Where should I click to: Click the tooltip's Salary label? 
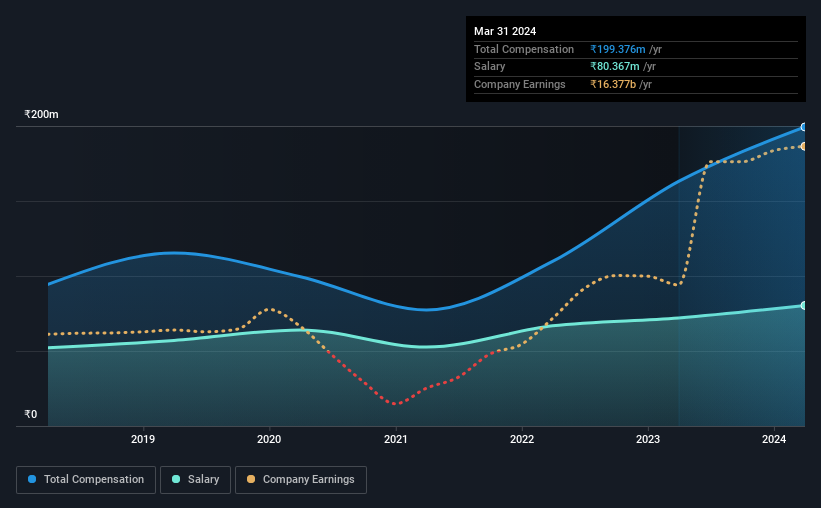click(490, 67)
